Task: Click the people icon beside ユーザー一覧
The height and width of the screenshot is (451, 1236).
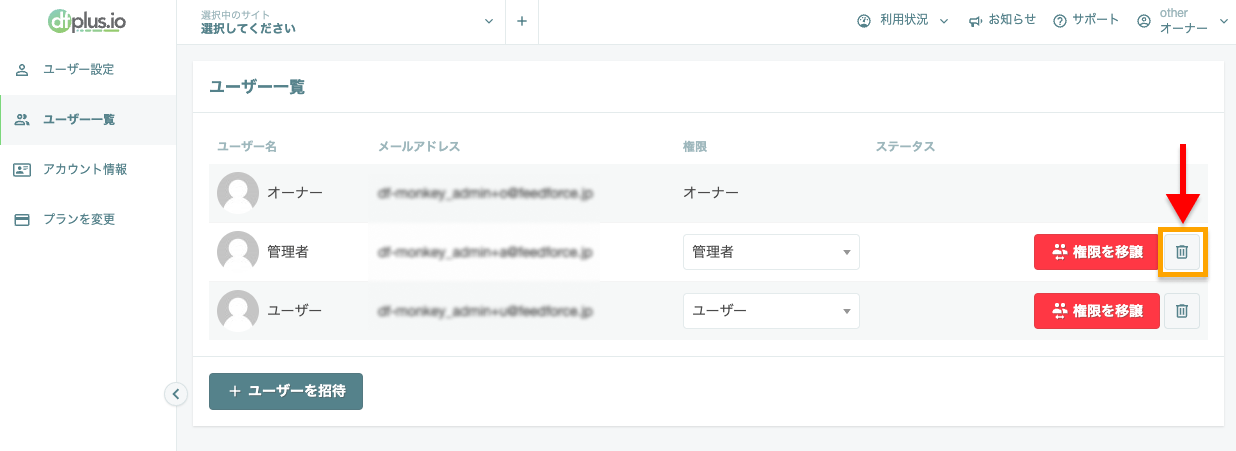Action: [22, 120]
